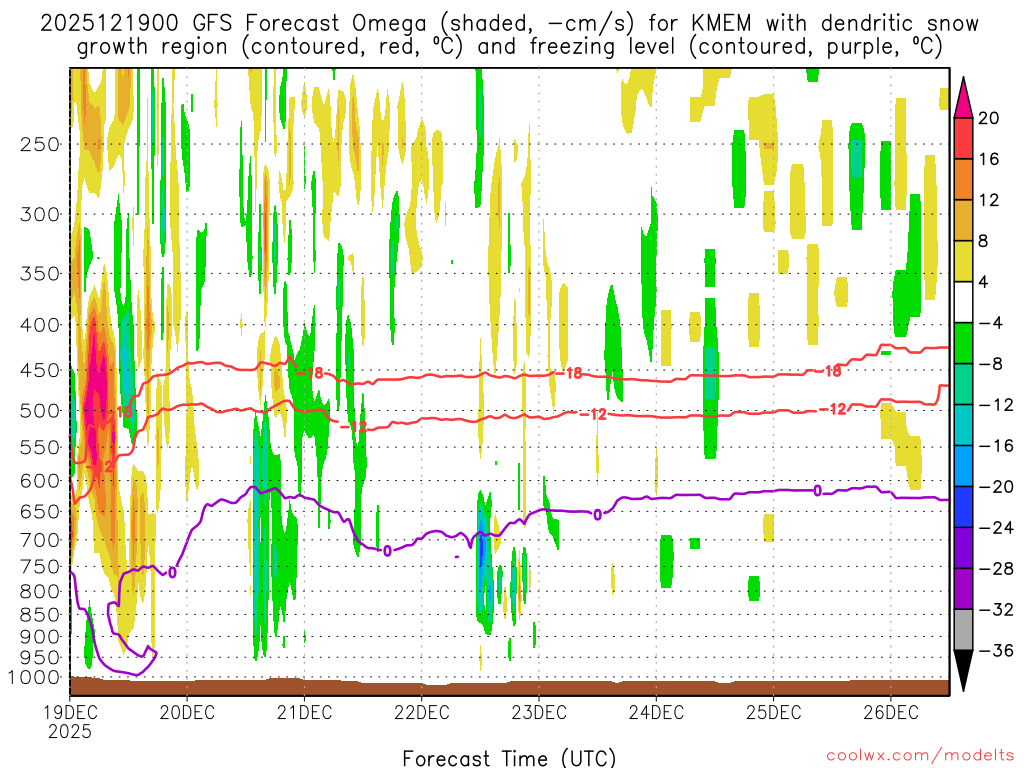
Task: Pick the red colorbar segment between 16 and 20
Action: [963, 138]
